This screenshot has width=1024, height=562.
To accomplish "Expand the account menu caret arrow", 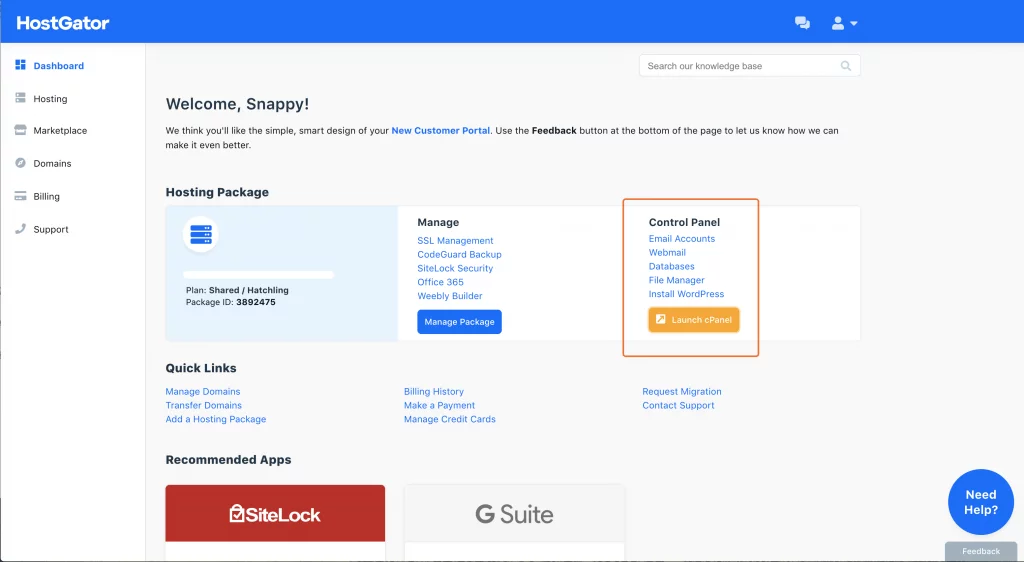I will 854,23.
